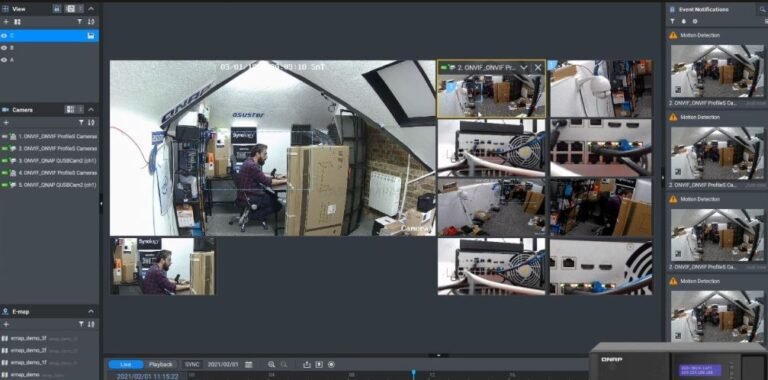Switch to Playback mode
Image resolution: width=768 pixels, height=380 pixels.
pyautogui.click(x=161, y=364)
